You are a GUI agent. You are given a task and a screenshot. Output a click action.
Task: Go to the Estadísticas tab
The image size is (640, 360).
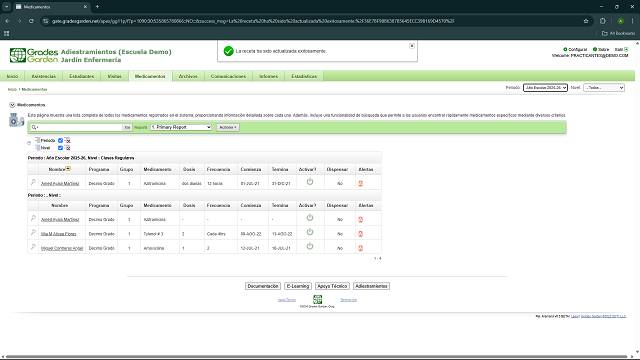[304, 76]
